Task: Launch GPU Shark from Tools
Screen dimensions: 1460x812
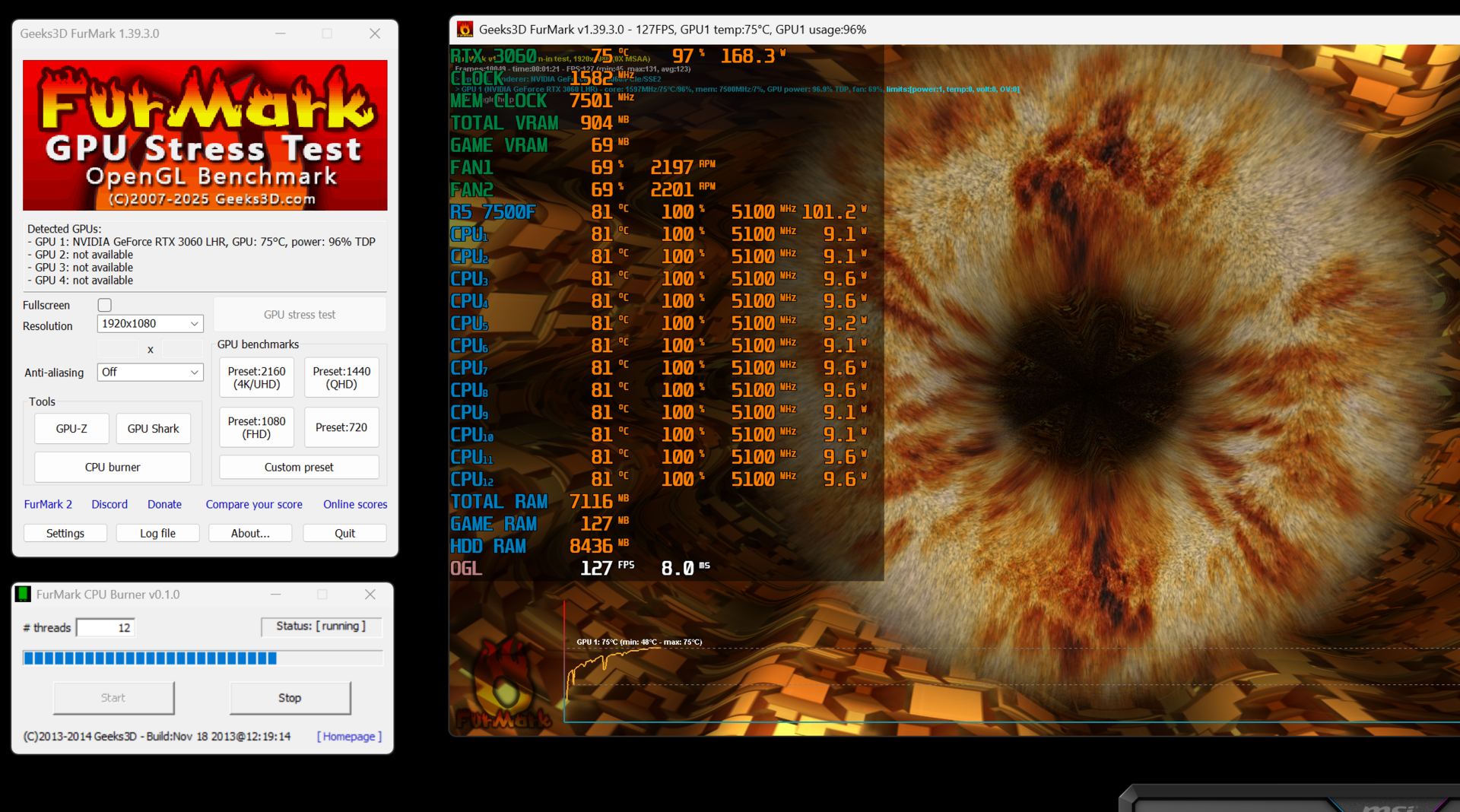Action: click(x=153, y=428)
